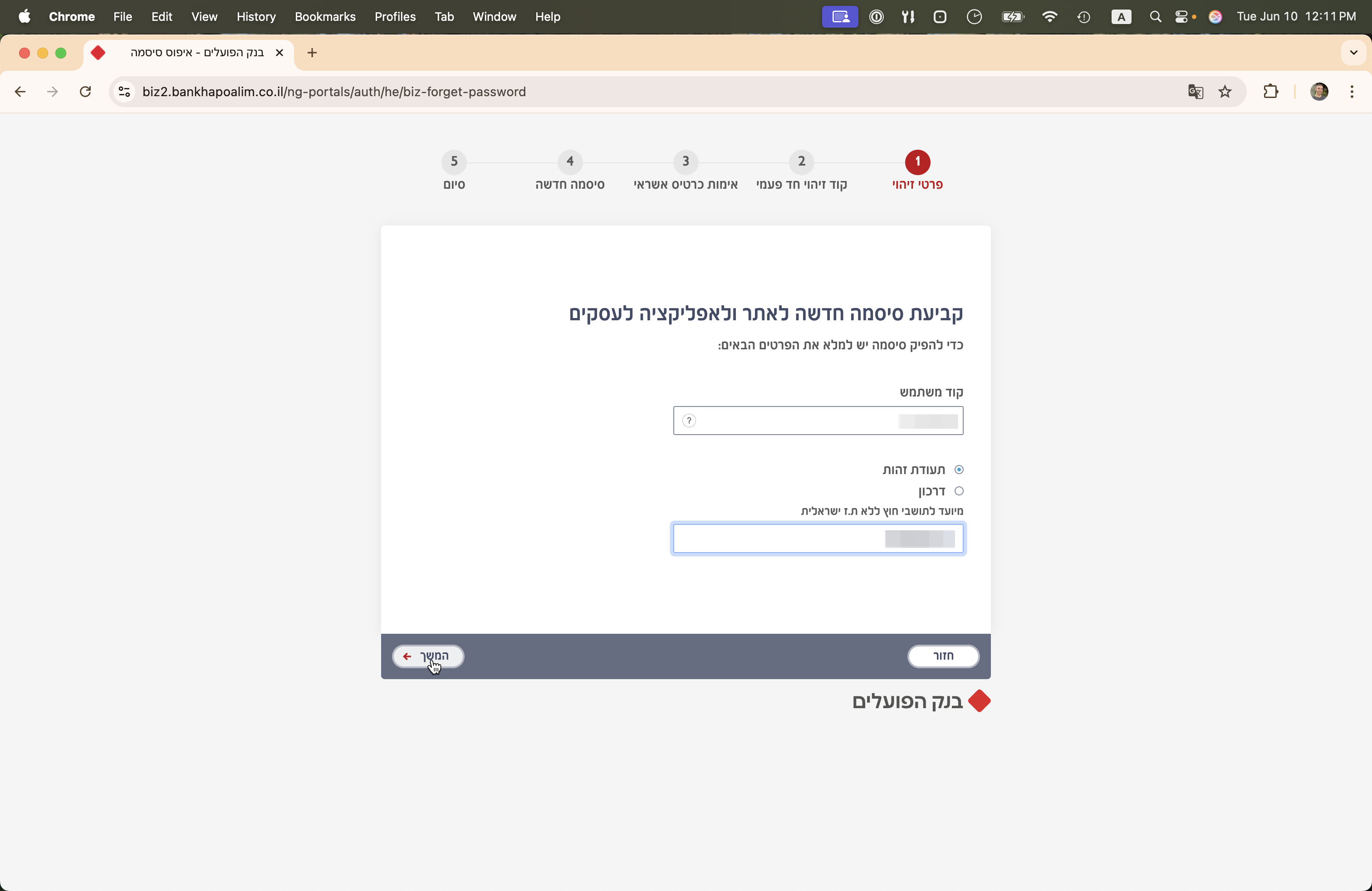Open the Apple menu

pos(24,17)
